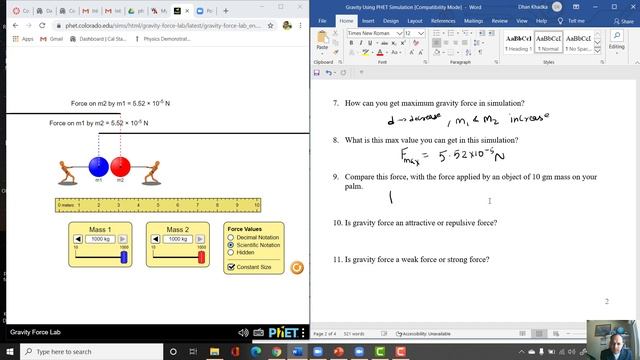This screenshot has height=360, width=640.
Task: Open a new Chrome tab
Action: [226, 11]
